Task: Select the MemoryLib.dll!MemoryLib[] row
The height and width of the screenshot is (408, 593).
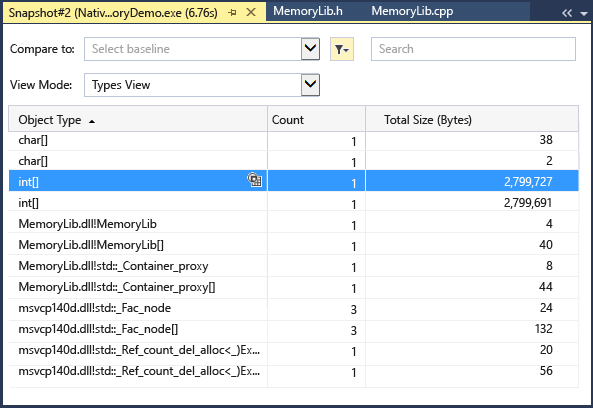Action: pos(293,245)
